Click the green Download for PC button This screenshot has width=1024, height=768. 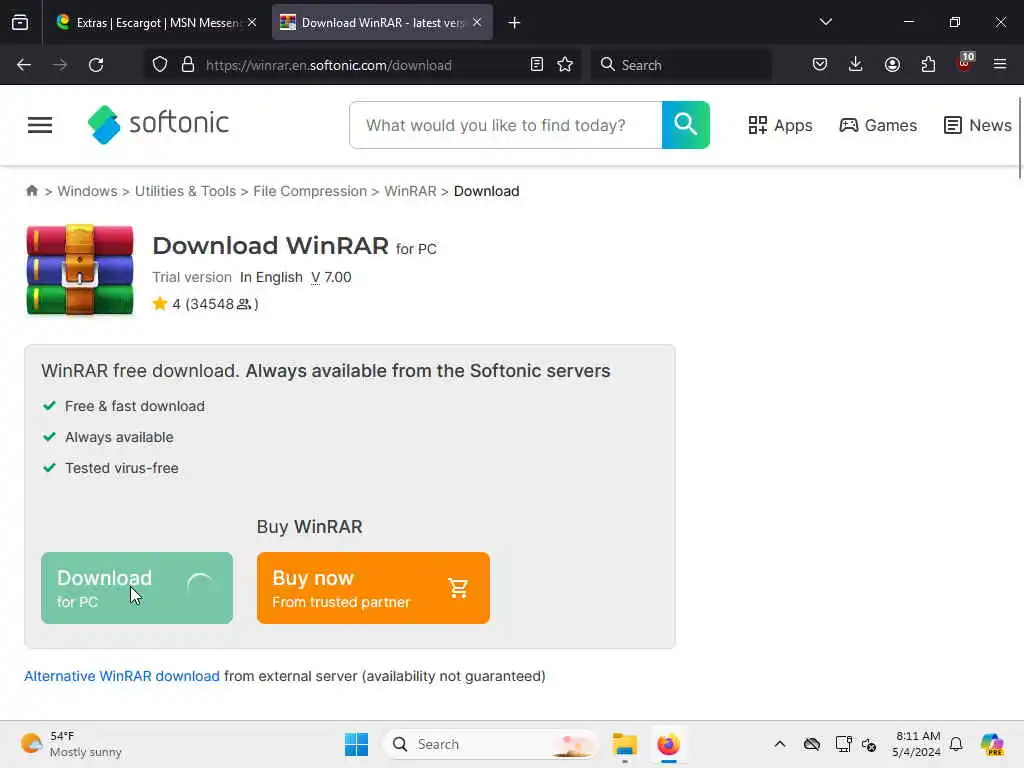137,588
